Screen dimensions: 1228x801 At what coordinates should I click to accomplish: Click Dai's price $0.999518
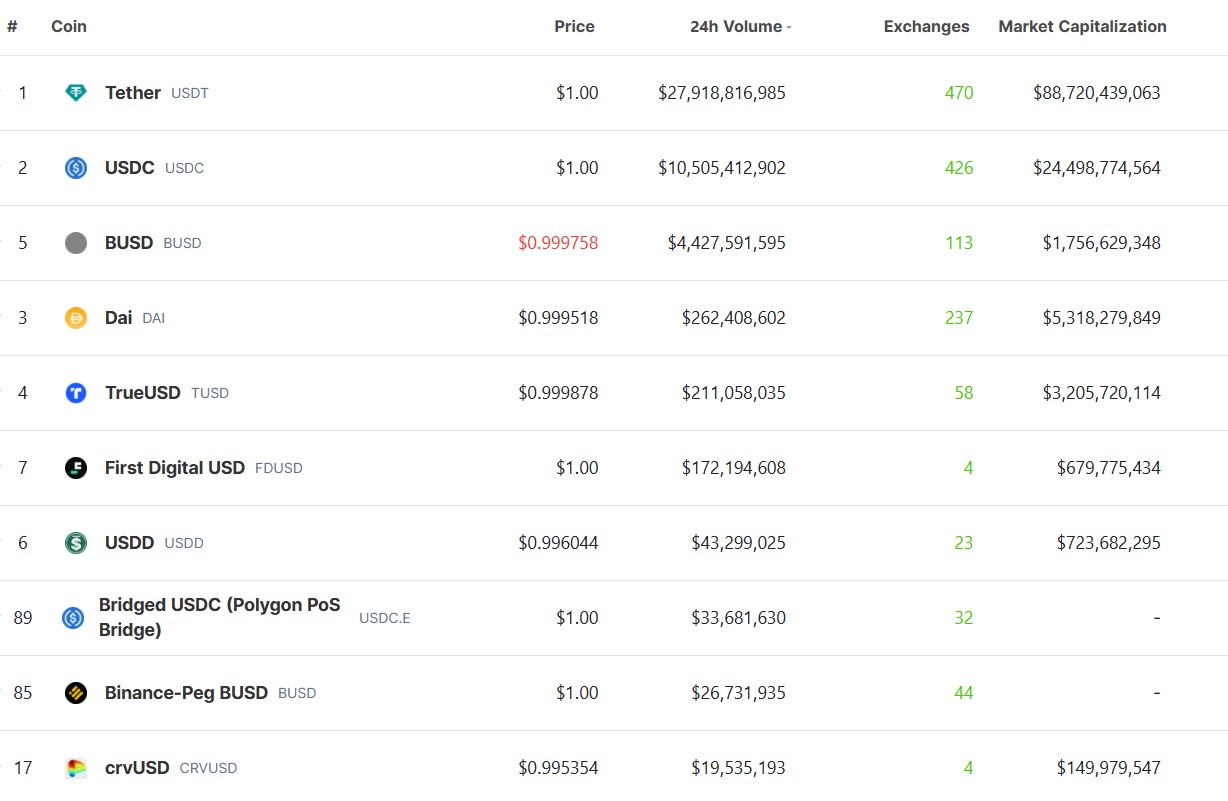coord(558,318)
